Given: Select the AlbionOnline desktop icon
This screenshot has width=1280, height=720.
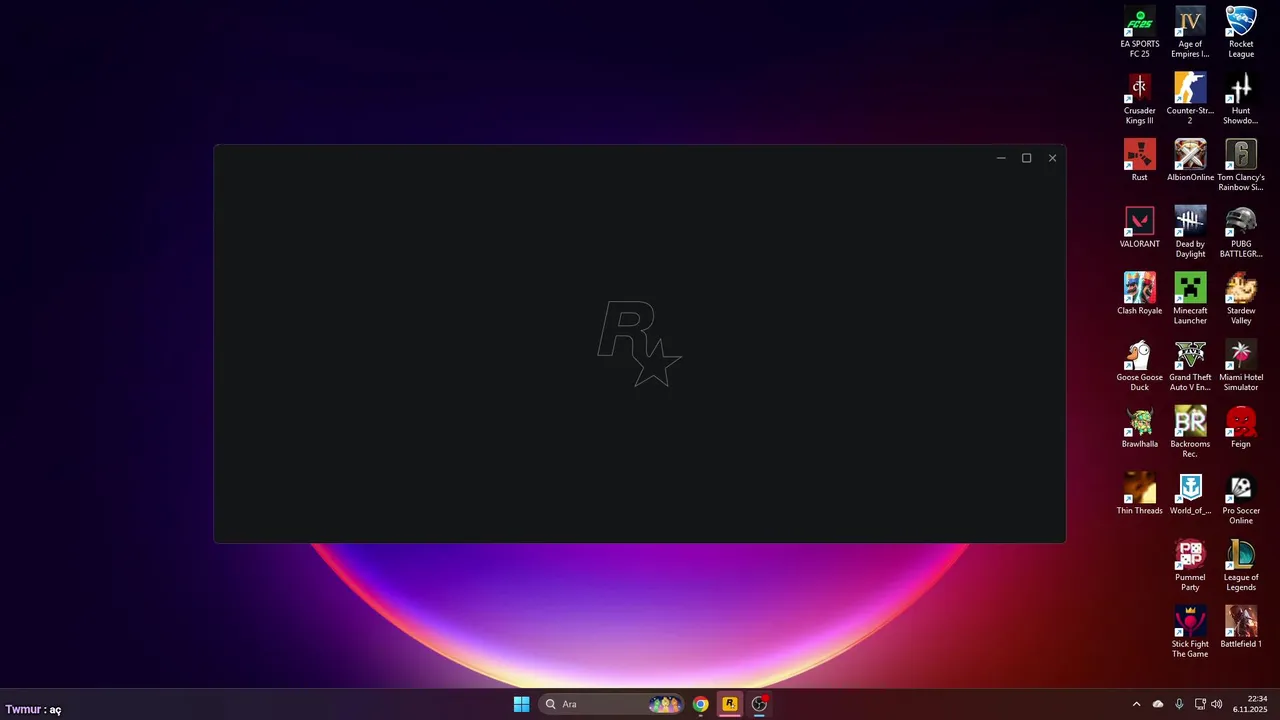Looking at the screenshot, I should coord(1190,161).
